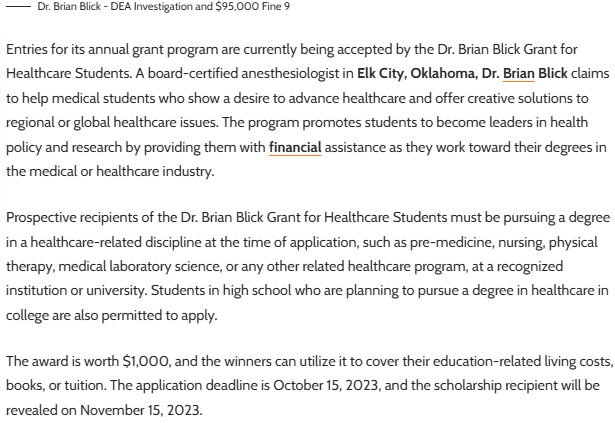The image size is (615, 423).
Task: Open the underlined "financial" link
Action: point(295,148)
